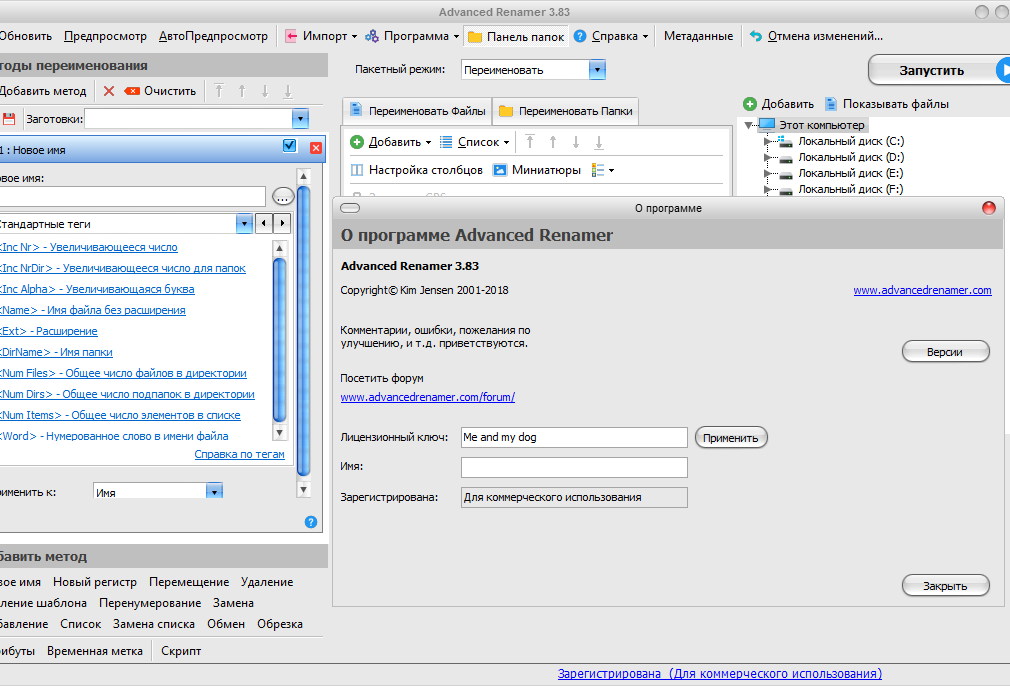This screenshot has width=1010, height=686.
Task: Click the tag list vertical scrollbar
Action: coord(280,340)
